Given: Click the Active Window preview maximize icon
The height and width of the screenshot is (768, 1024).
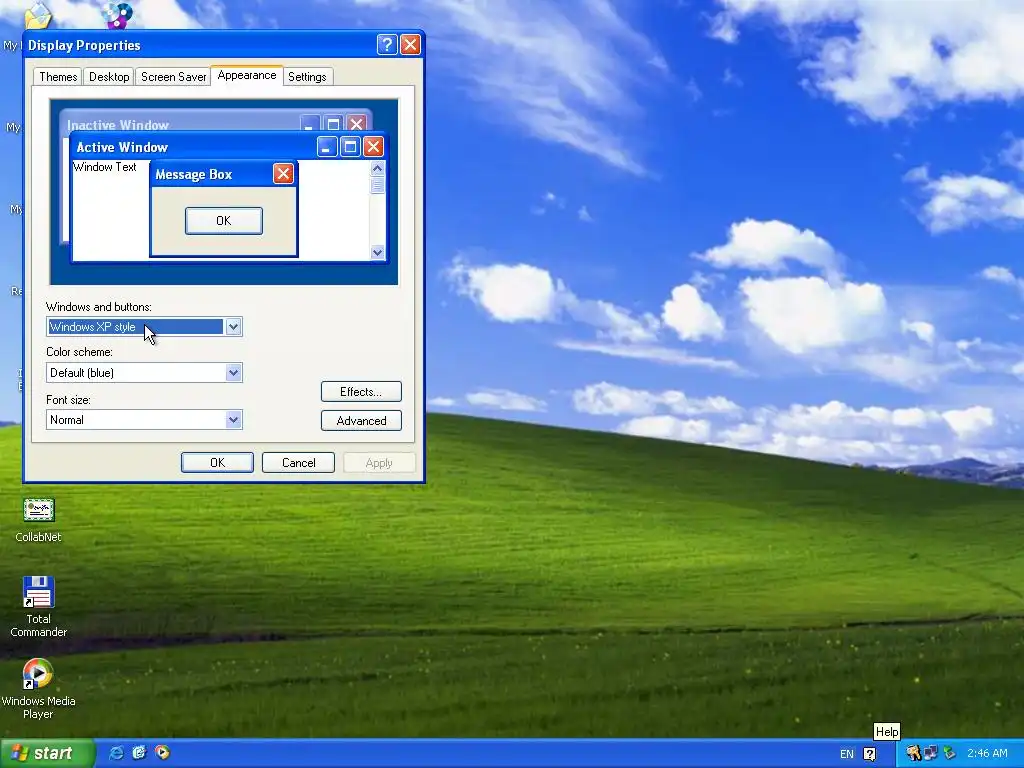Looking at the screenshot, I should click(x=350, y=147).
